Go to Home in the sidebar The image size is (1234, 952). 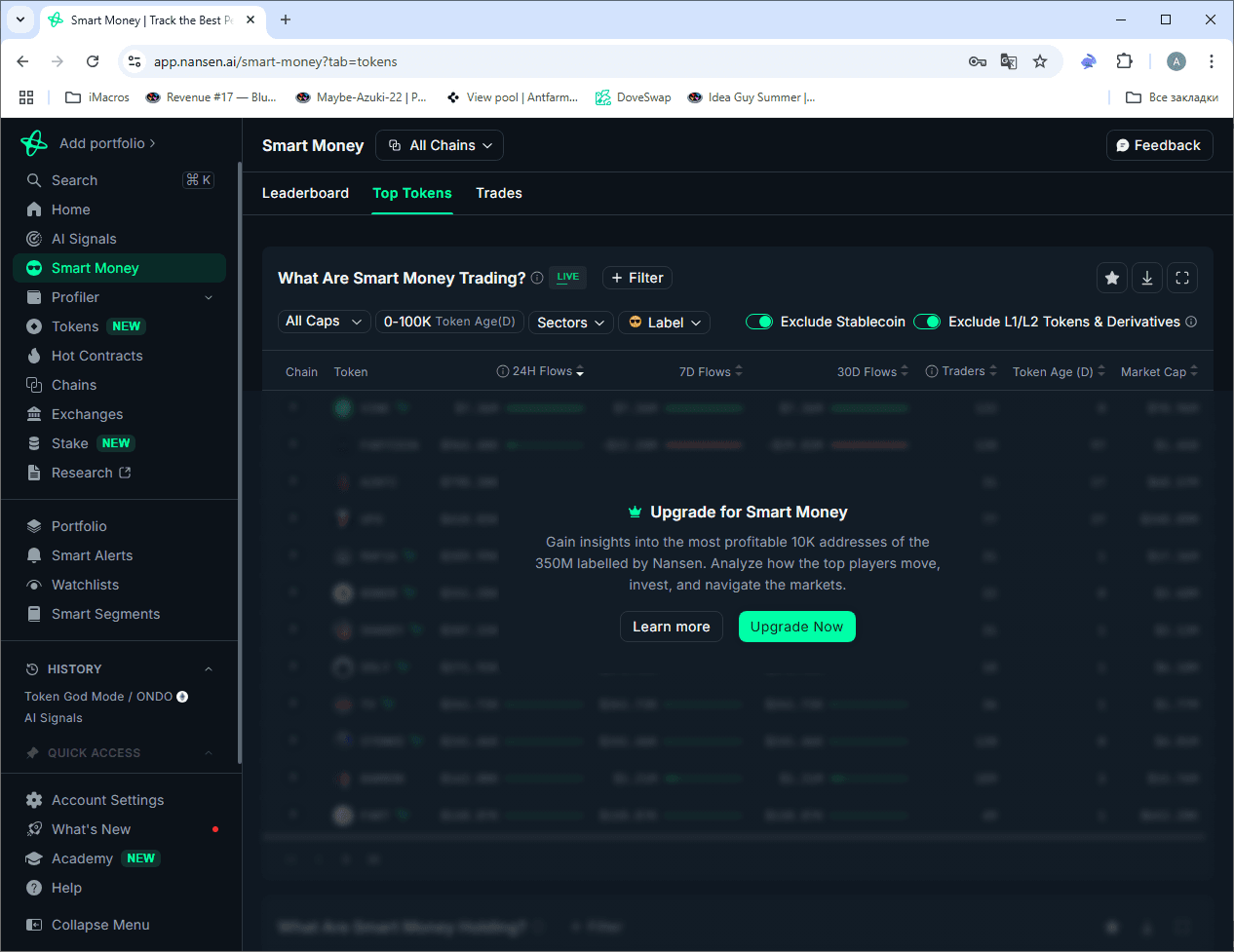70,209
